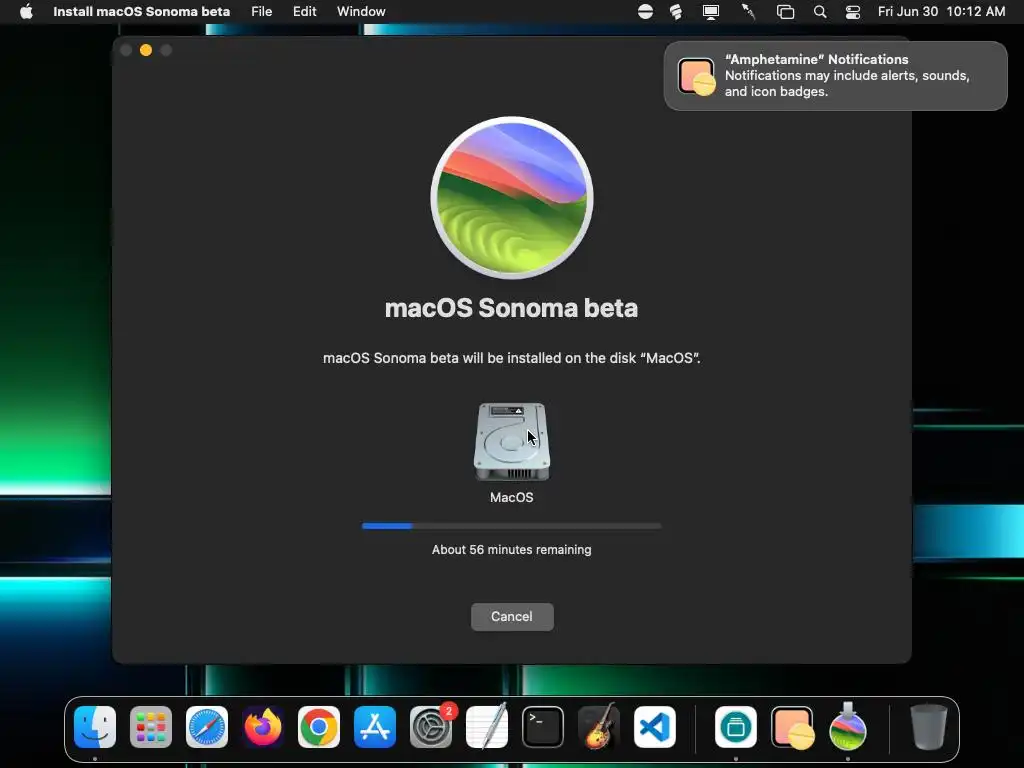The height and width of the screenshot is (768, 1024).
Task: Click the macOS Sonoma logo image
Action: click(512, 197)
